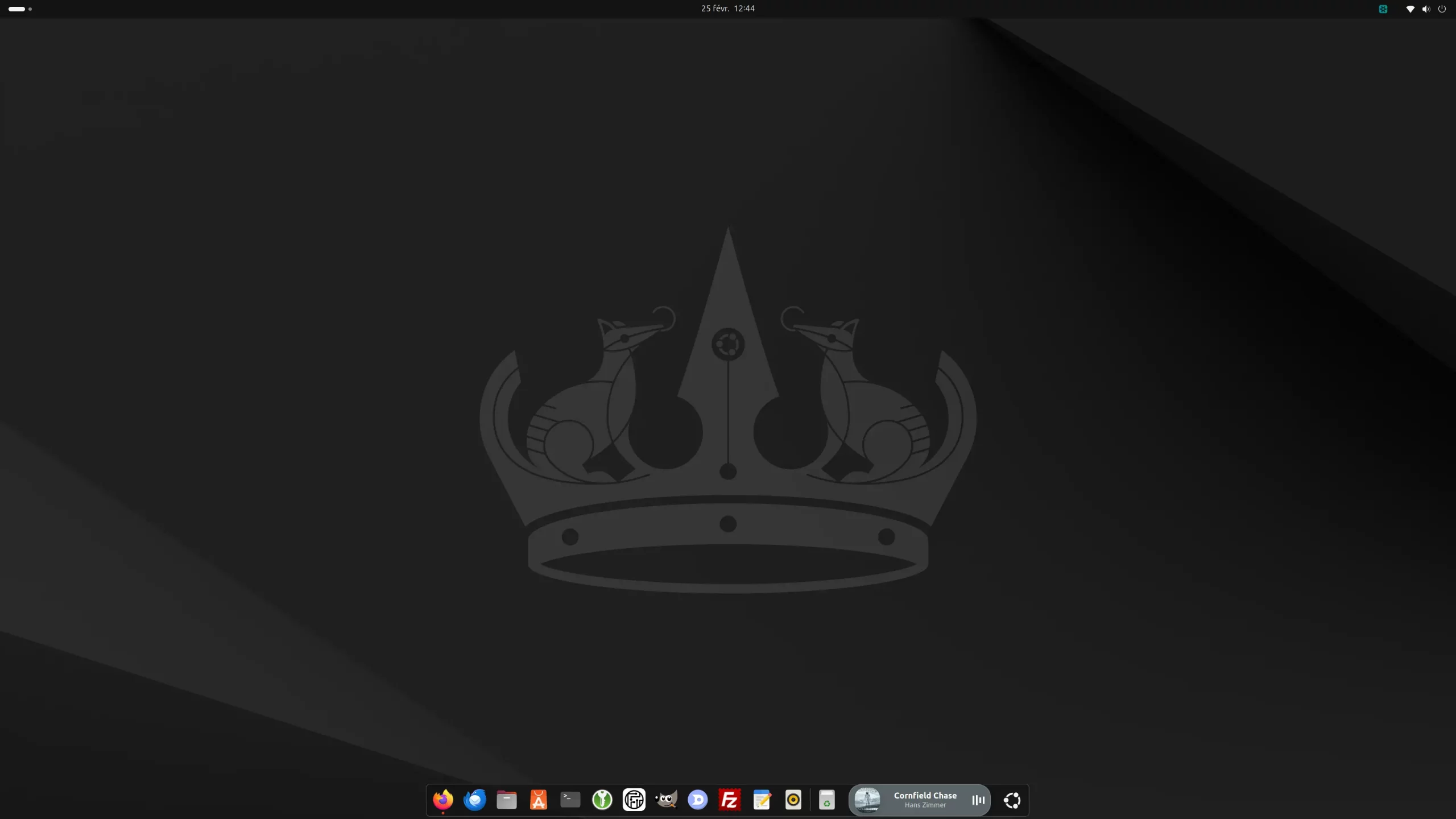Start GIMP image editor
The image size is (1456, 819).
666,800
